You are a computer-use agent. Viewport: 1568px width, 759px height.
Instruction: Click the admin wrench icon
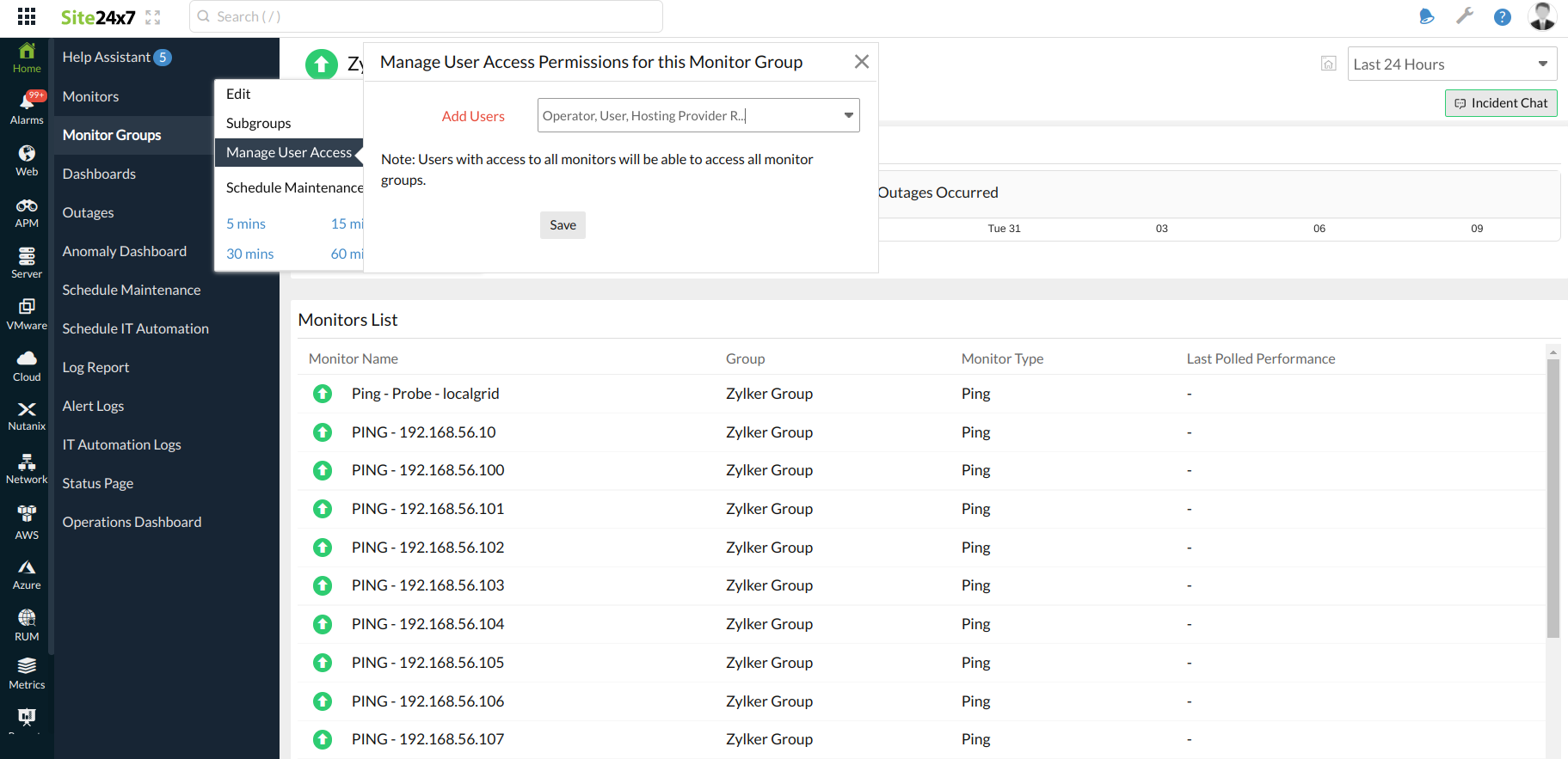pos(1464,16)
